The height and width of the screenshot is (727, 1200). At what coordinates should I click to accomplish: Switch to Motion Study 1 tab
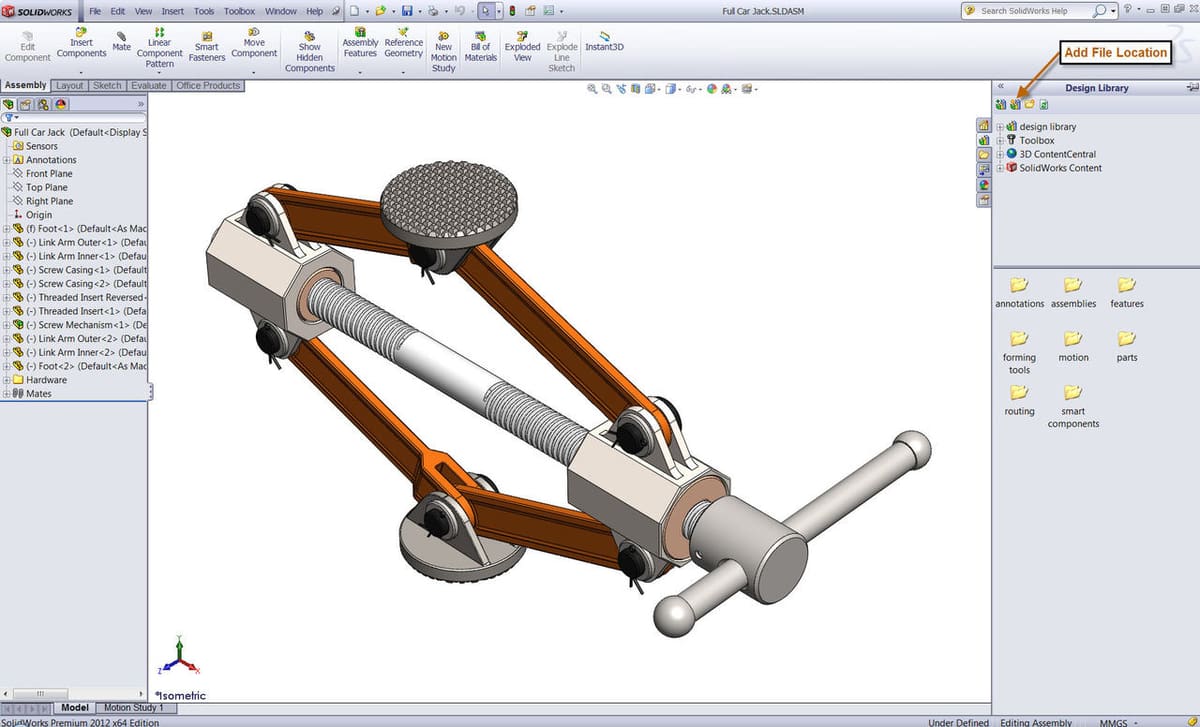[x=135, y=708]
